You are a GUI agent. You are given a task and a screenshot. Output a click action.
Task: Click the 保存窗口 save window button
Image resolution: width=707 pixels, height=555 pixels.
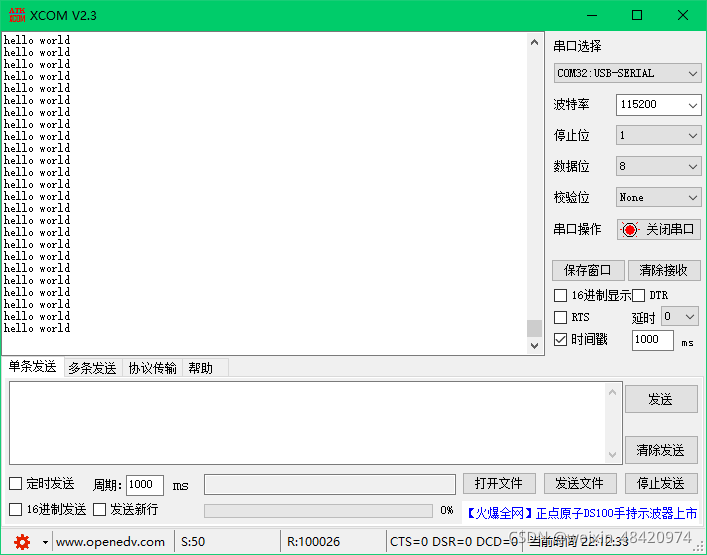pos(588,271)
